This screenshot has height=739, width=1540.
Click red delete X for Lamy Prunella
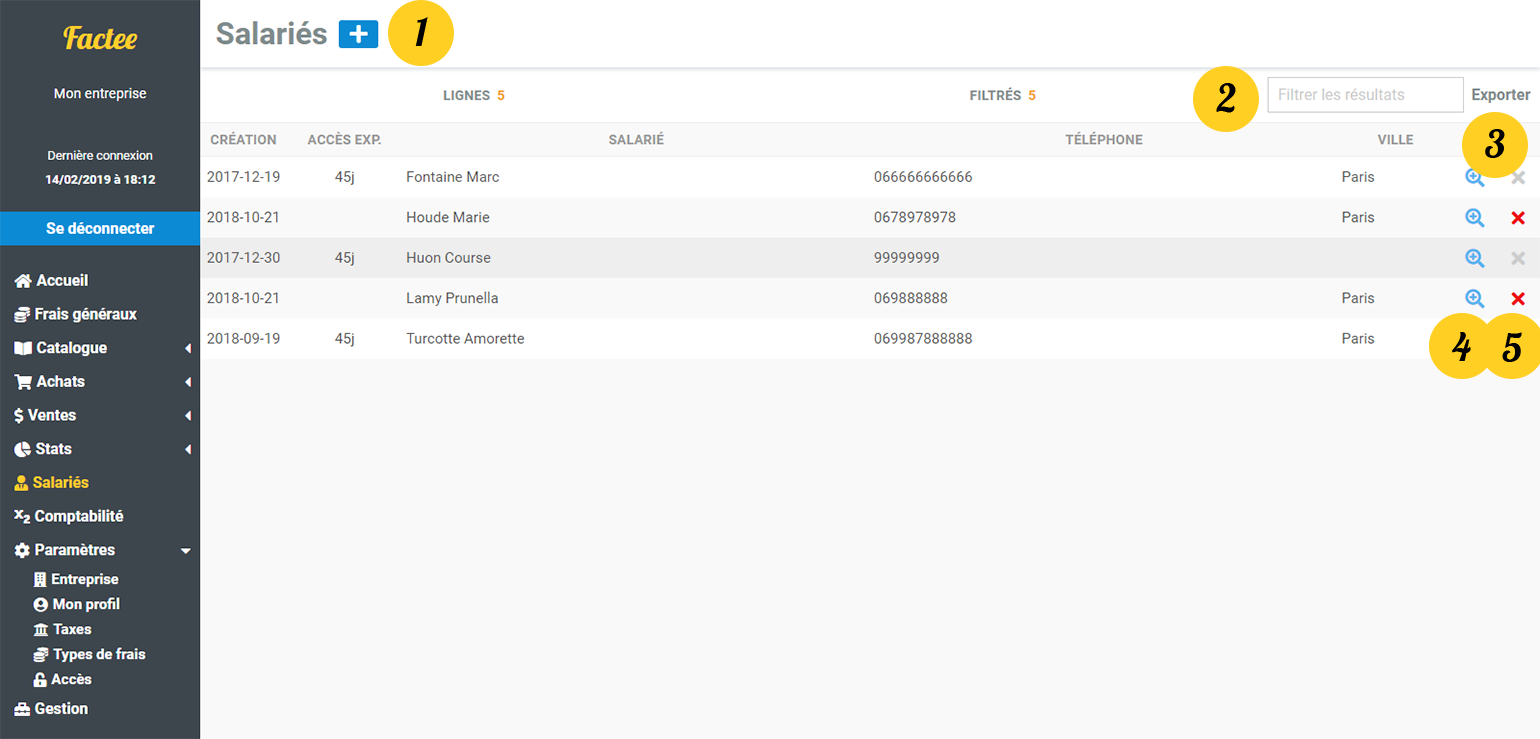click(1517, 298)
